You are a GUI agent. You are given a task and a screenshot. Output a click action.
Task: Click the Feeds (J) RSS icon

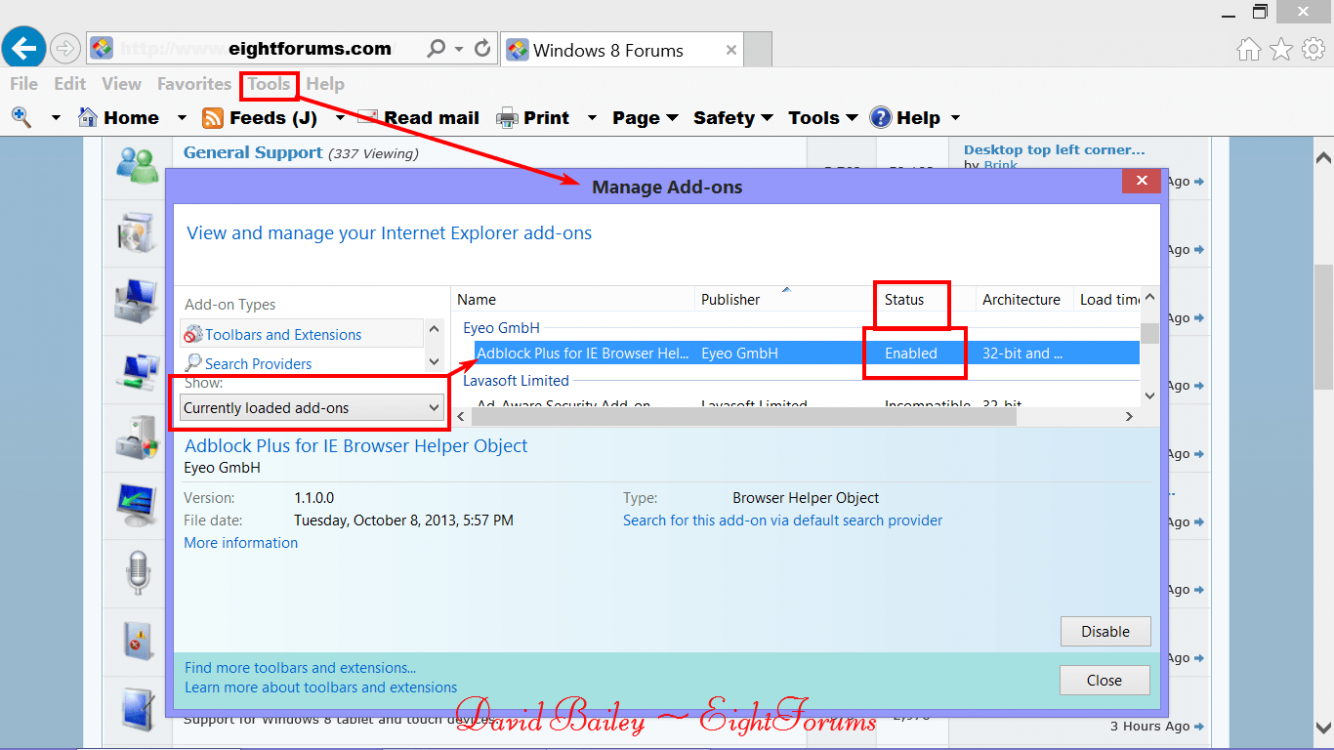(x=213, y=118)
